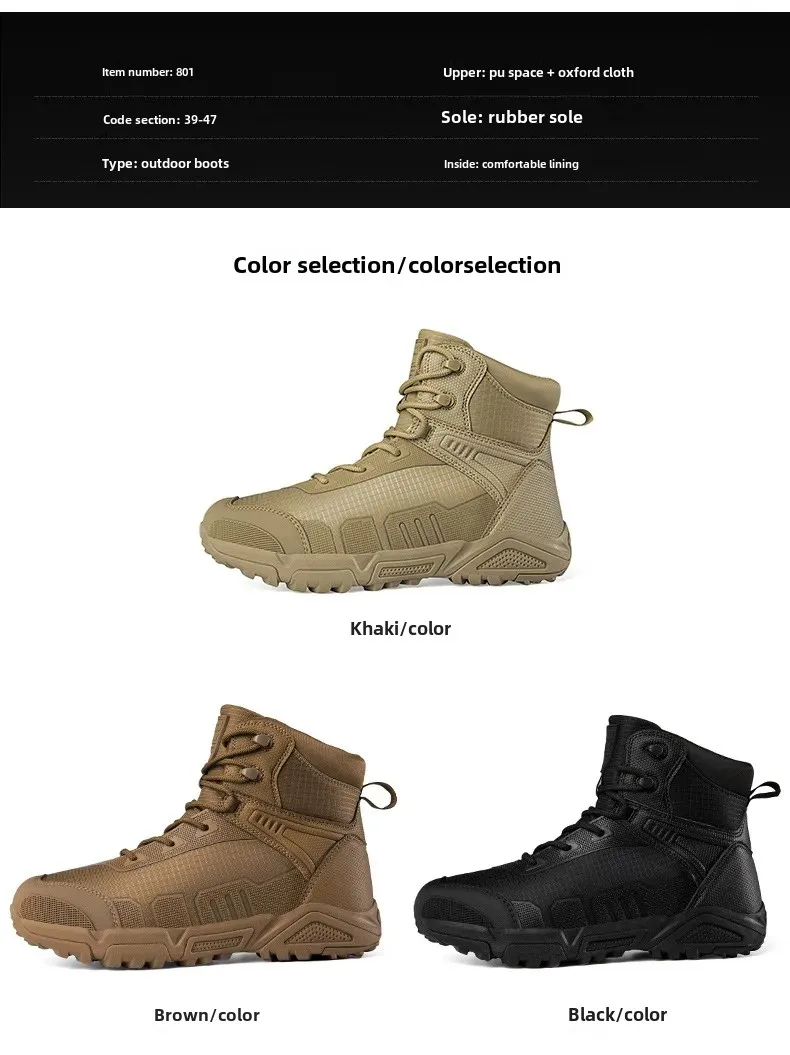Click the black boot product image
The height and width of the screenshot is (1055, 790).
point(596,840)
